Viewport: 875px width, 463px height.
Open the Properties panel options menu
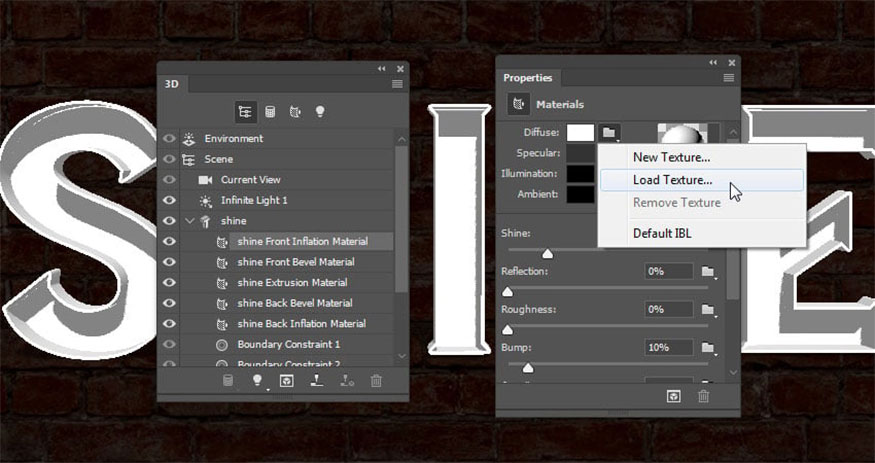pos(728,78)
